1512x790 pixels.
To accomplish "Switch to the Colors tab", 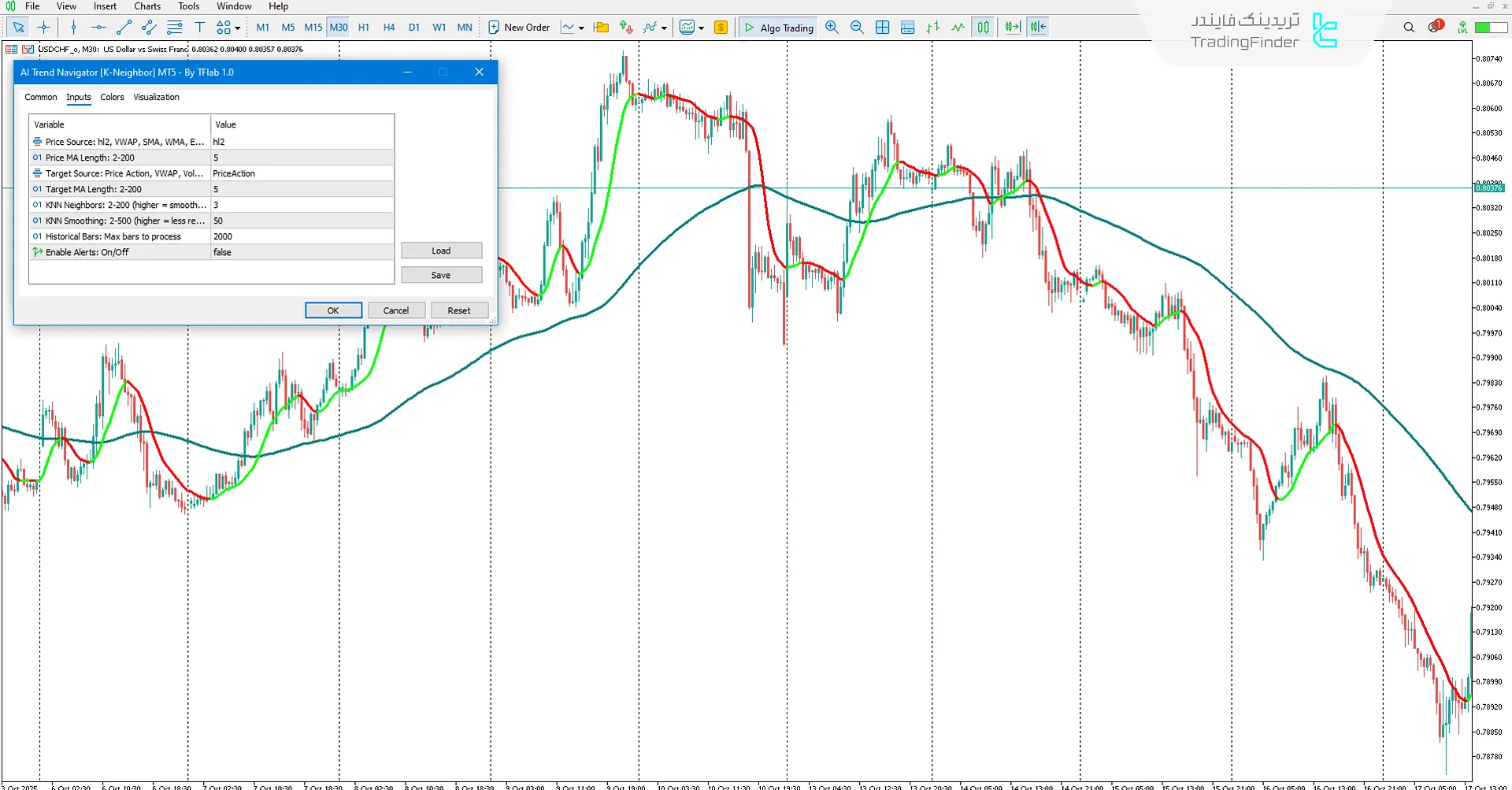I will tap(112, 98).
